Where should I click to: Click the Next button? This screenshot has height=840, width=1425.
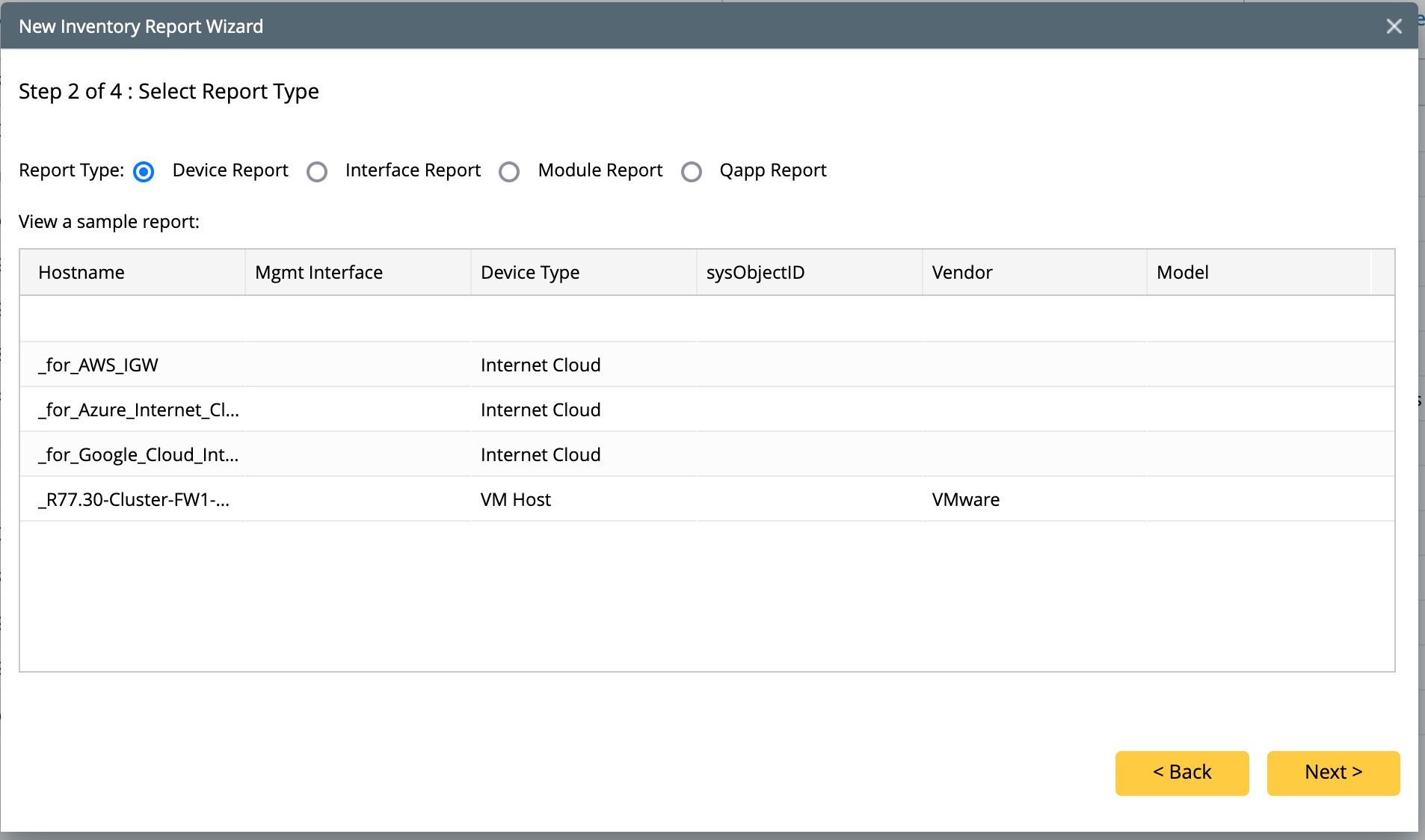[1333, 773]
